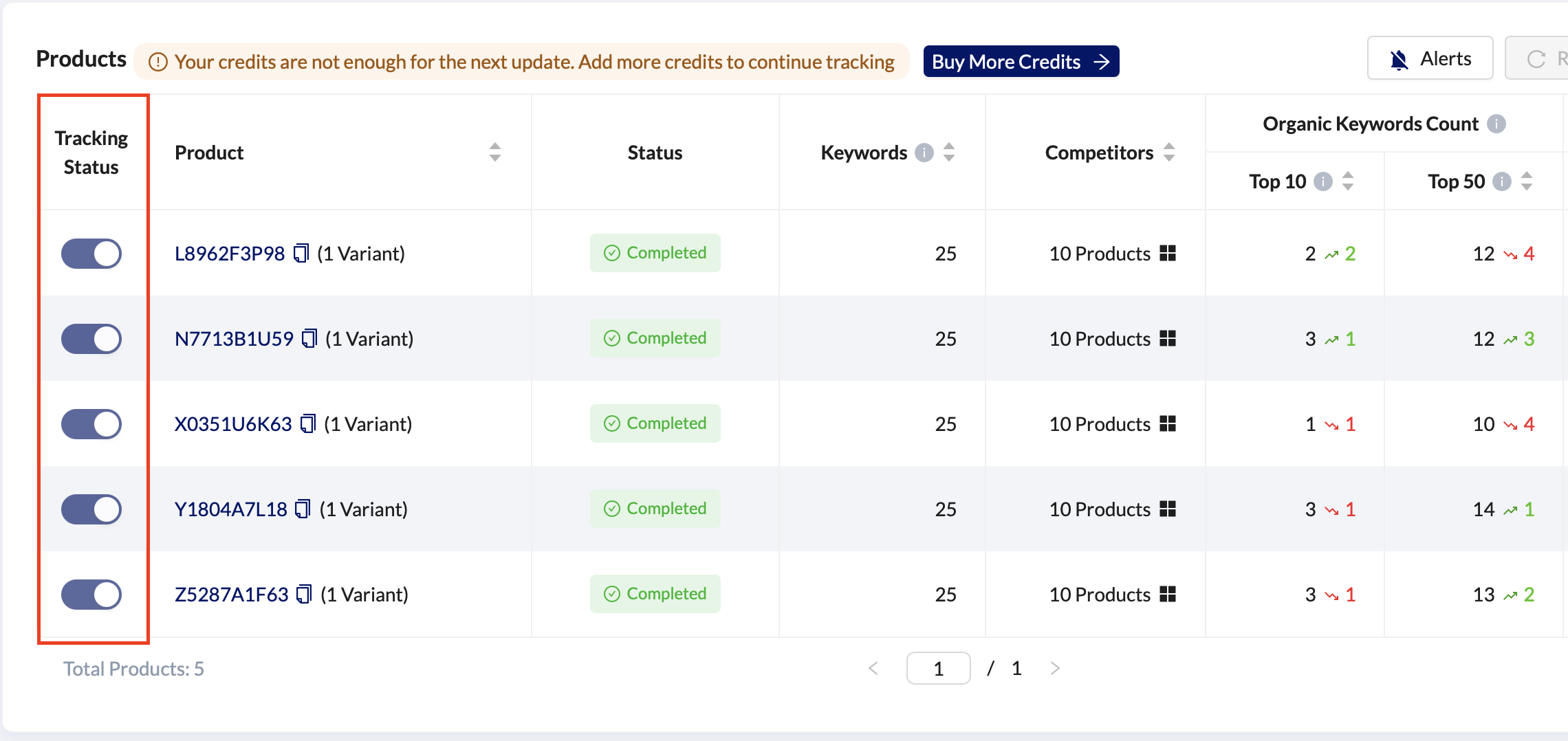Click Organic Keywords Count info icon

(1496, 124)
